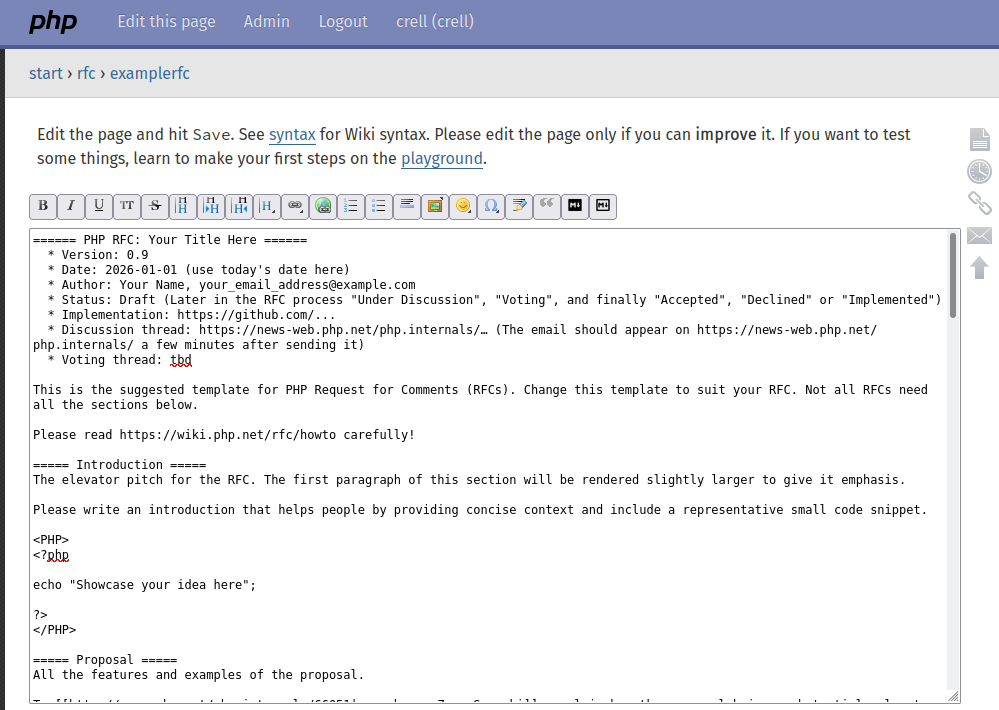Apply strikethrough text formatting
The height and width of the screenshot is (710, 999).
155,206
